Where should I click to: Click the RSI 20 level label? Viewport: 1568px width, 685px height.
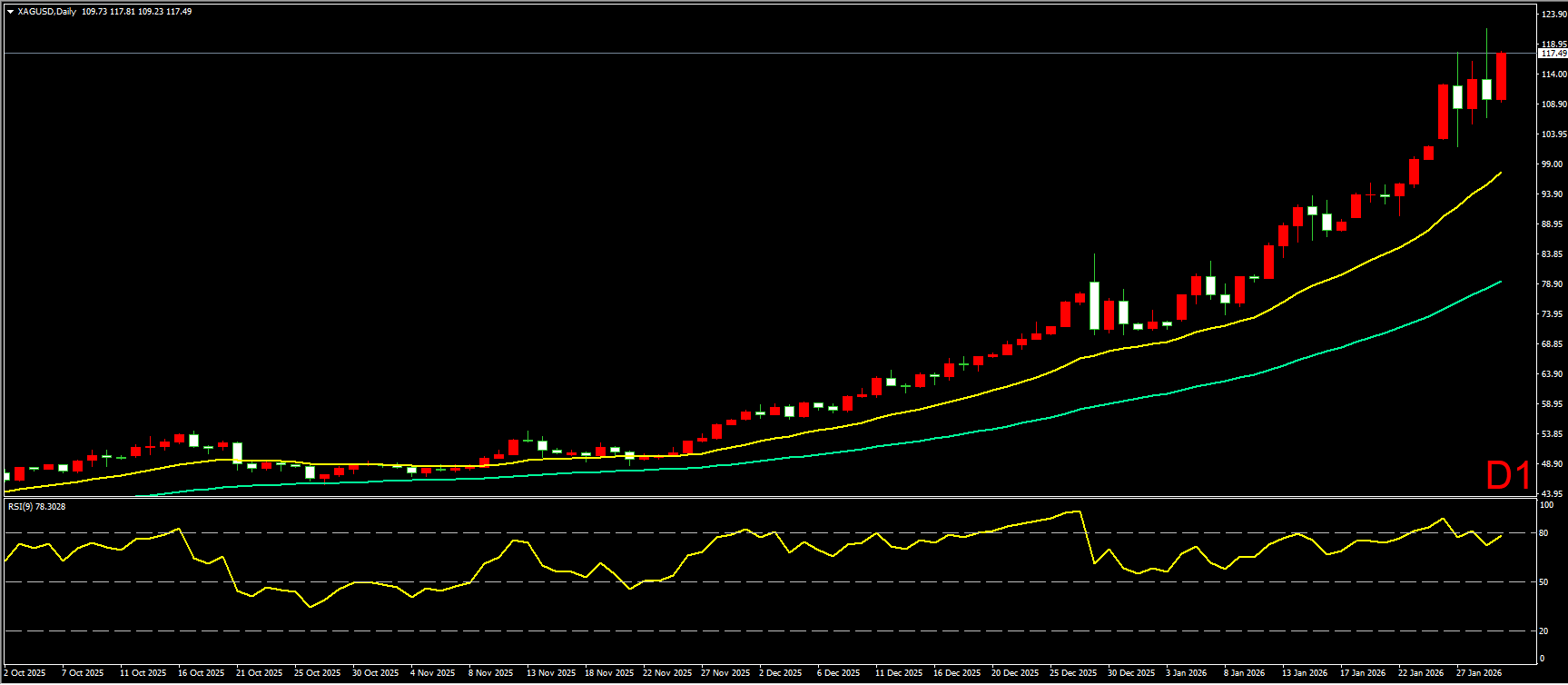[x=1544, y=631]
